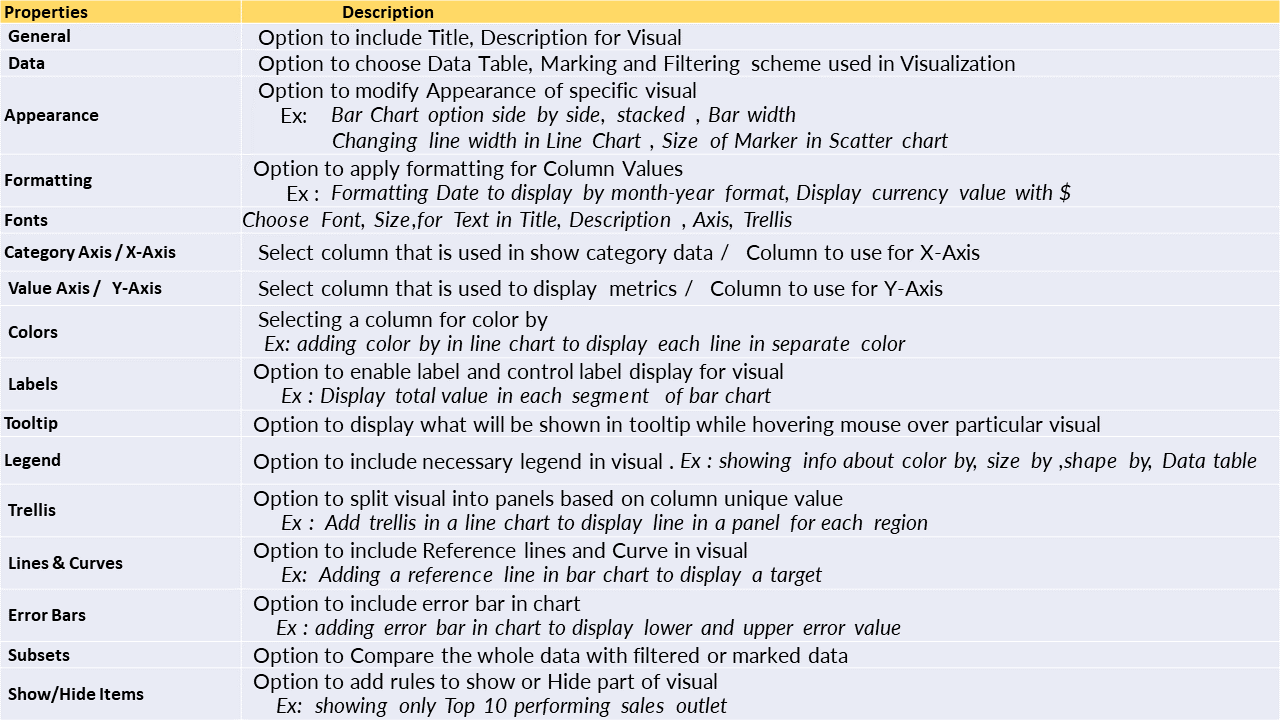Screen dimensions: 1280x720
Task: Click the Properties column header
Action: coord(46,12)
